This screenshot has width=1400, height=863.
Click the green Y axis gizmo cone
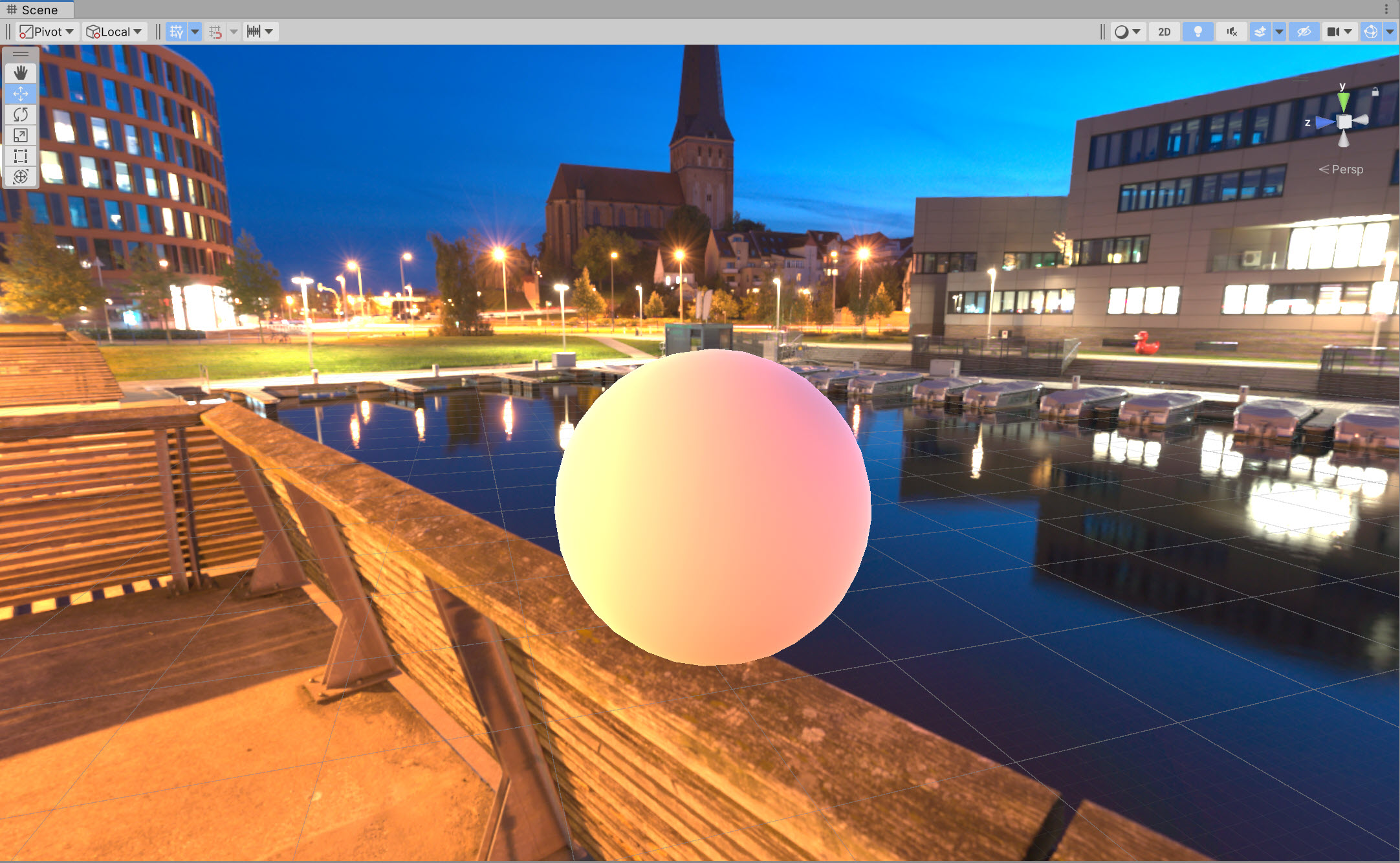[1344, 102]
